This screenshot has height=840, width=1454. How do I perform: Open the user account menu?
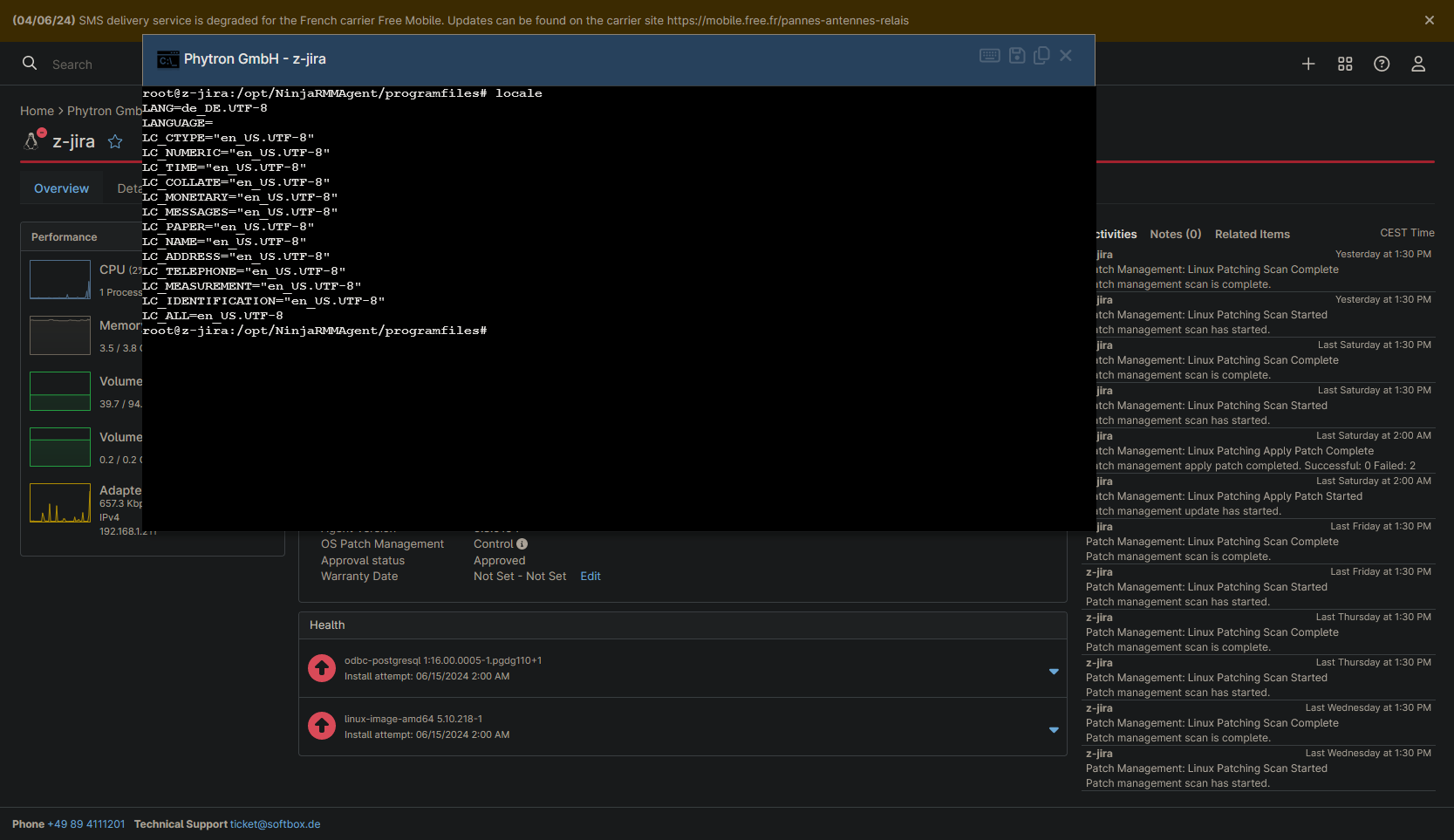1418,64
